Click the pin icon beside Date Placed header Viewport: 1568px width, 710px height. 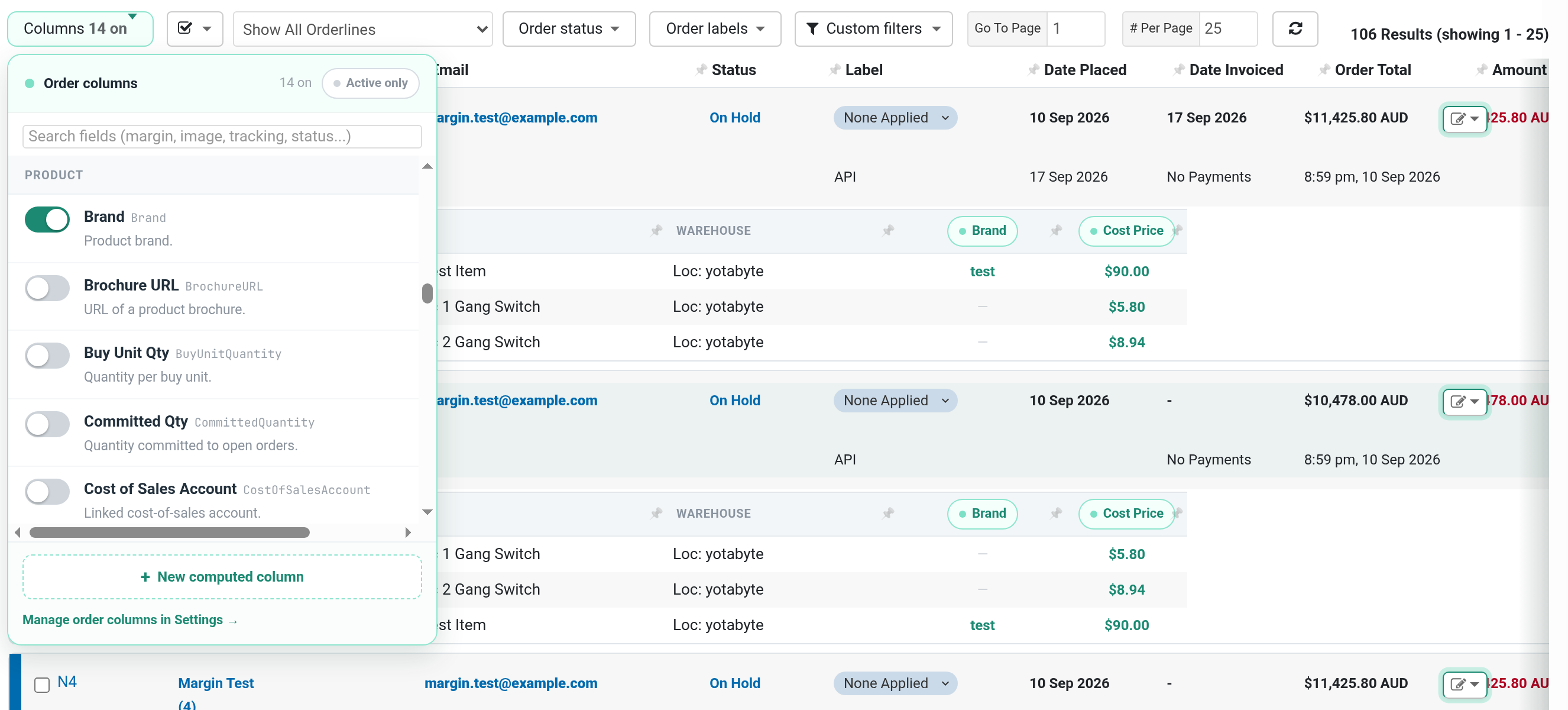pyautogui.click(x=1033, y=70)
